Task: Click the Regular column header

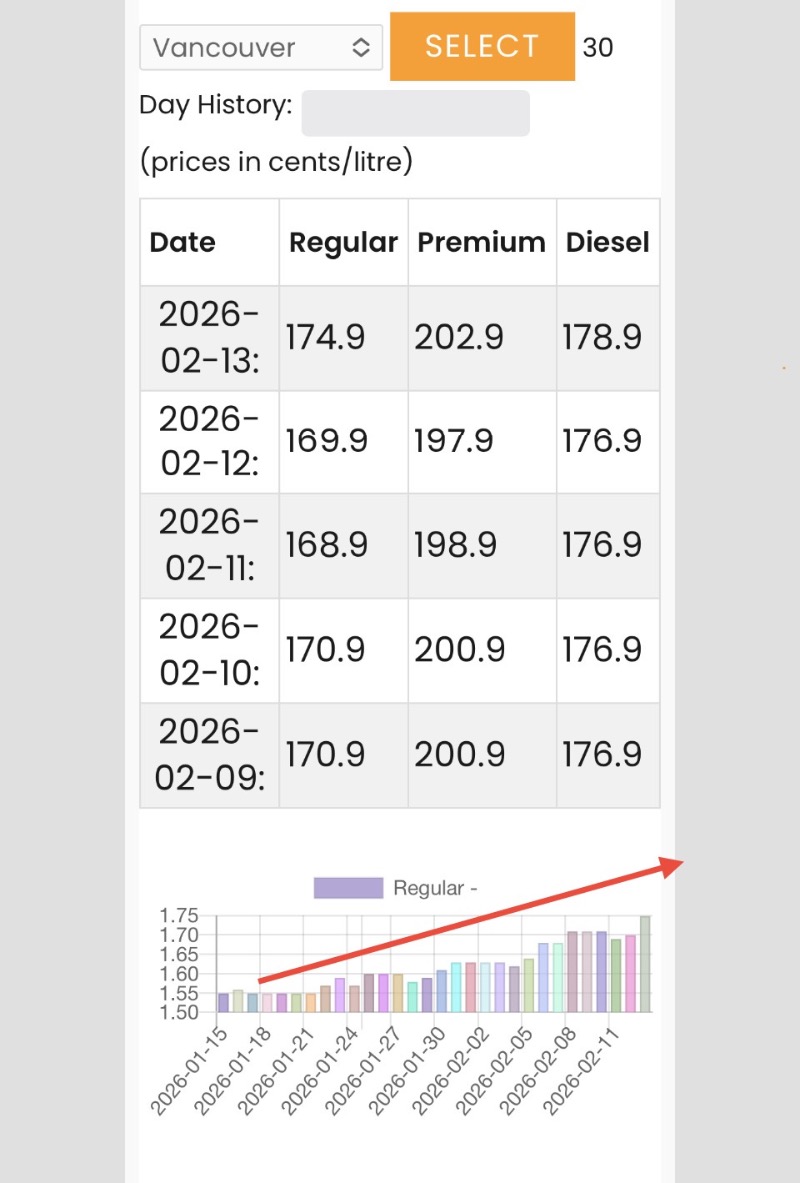Action: pyautogui.click(x=343, y=243)
